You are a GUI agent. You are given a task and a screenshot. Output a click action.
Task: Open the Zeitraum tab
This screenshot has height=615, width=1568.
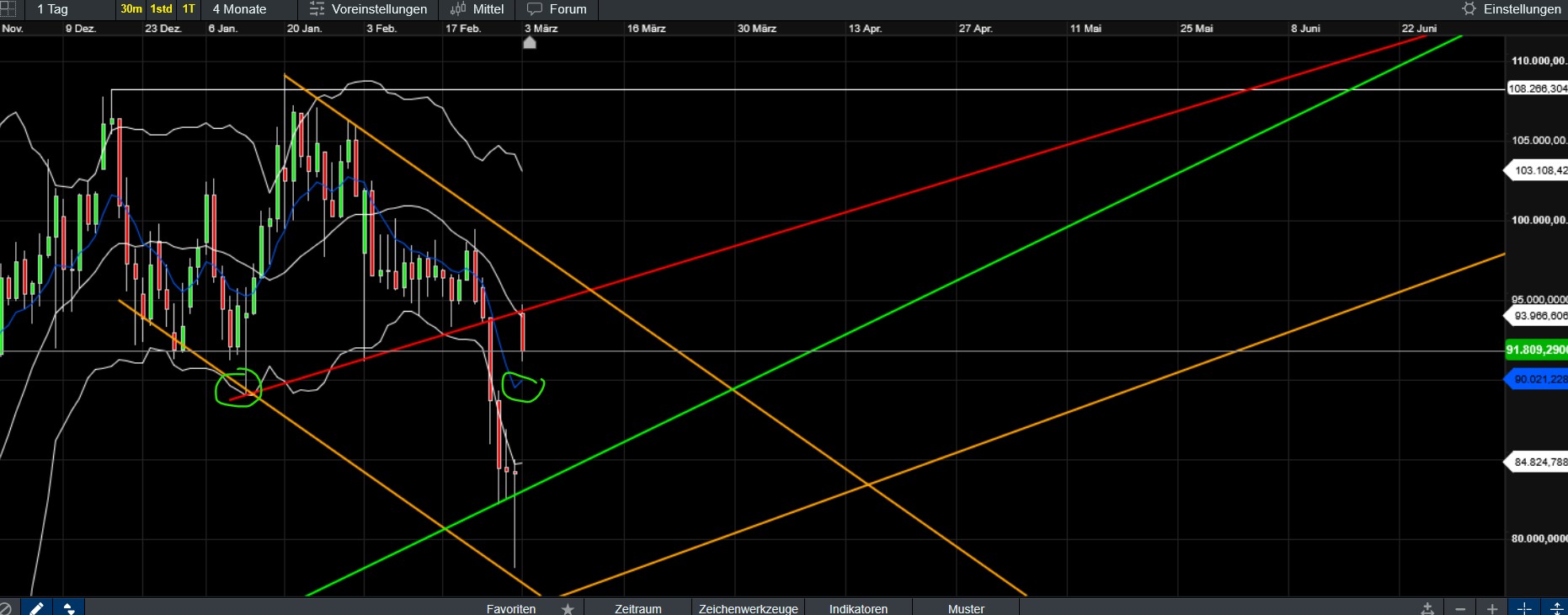638,608
